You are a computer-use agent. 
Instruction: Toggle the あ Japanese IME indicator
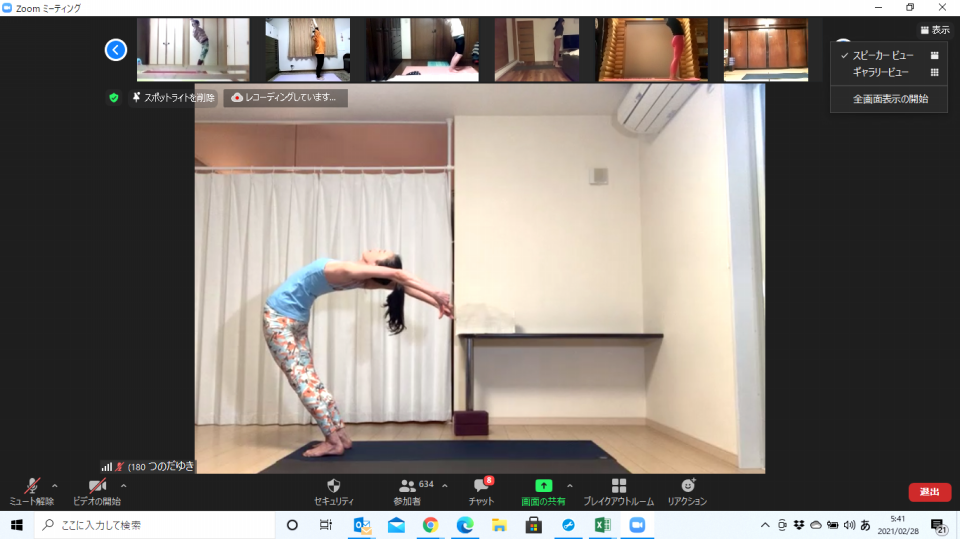point(865,525)
